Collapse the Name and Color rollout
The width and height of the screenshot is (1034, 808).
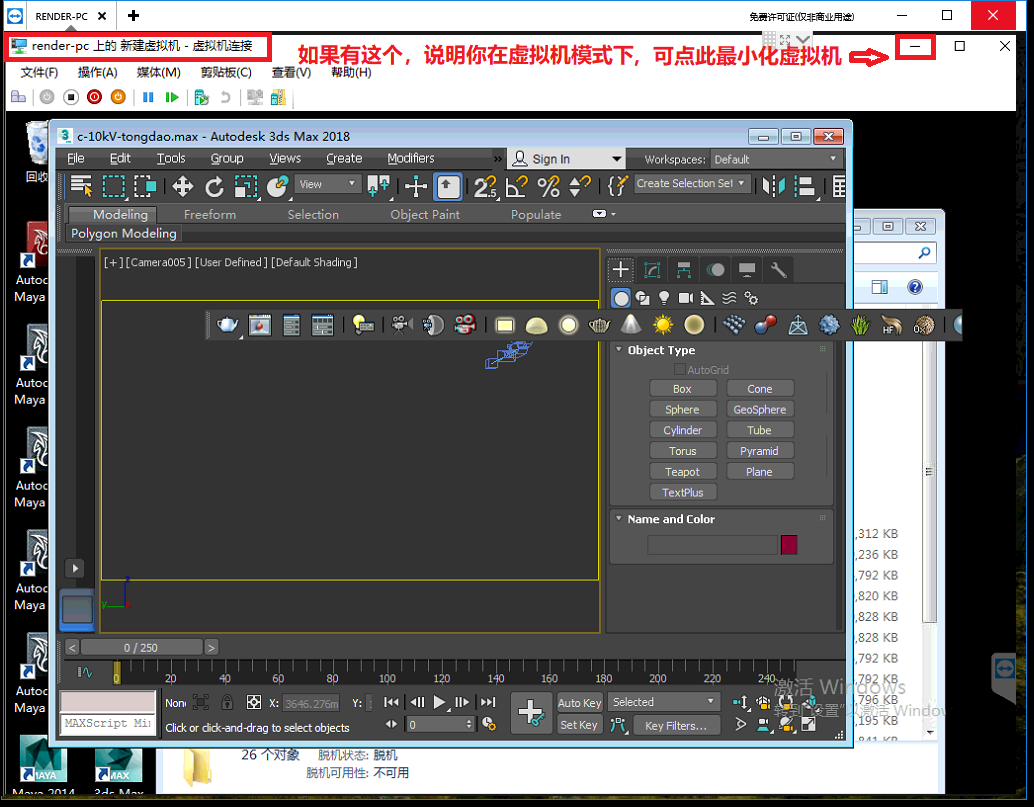pyautogui.click(x=619, y=518)
